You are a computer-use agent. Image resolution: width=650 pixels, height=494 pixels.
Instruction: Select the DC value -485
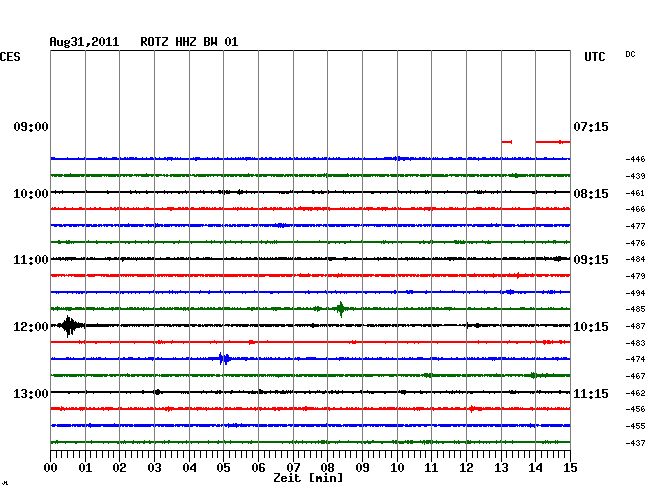tap(635, 309)
